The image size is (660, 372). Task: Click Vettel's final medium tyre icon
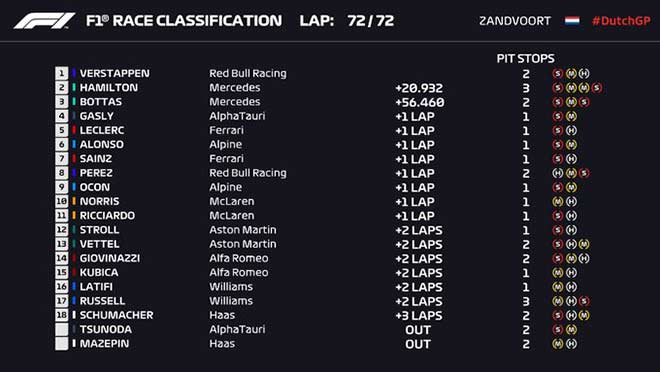pos(584,244)
